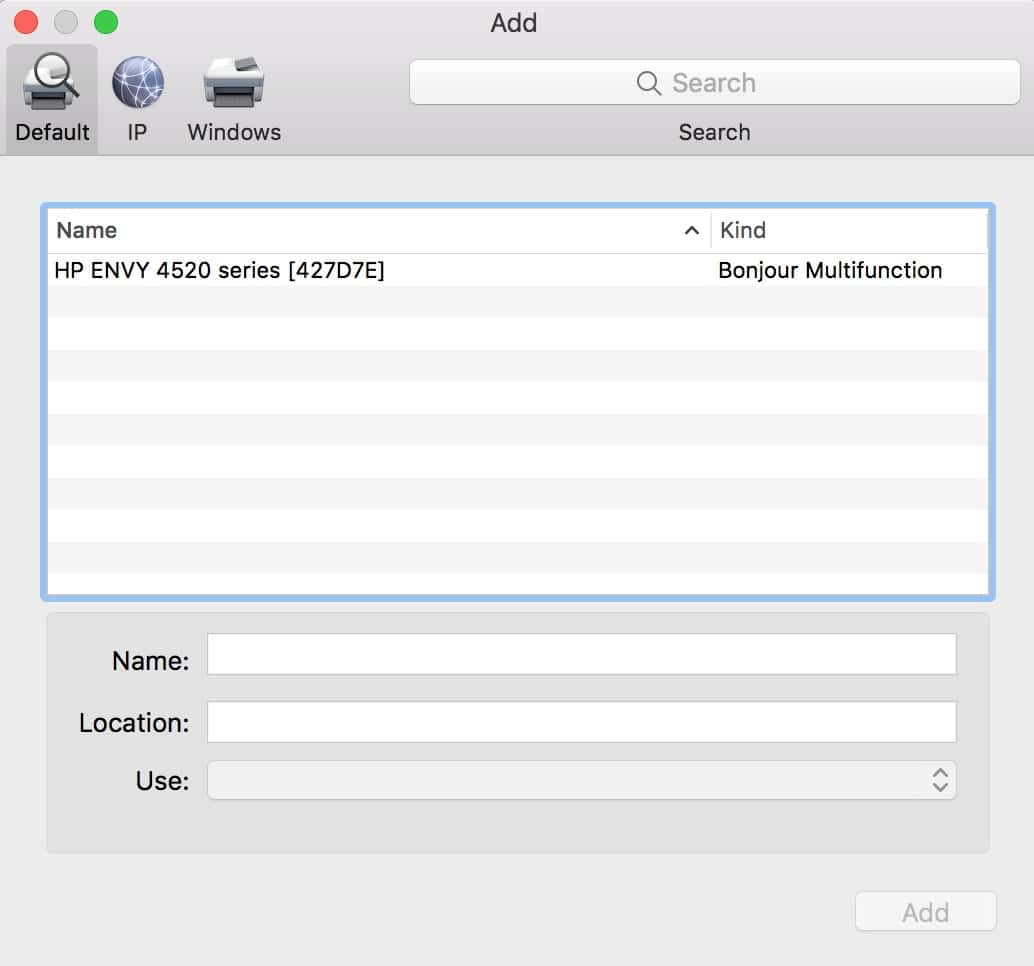Switch to the Windows printer icon
The width and height of the screenshot is (1034, 966).
point(233,82)
